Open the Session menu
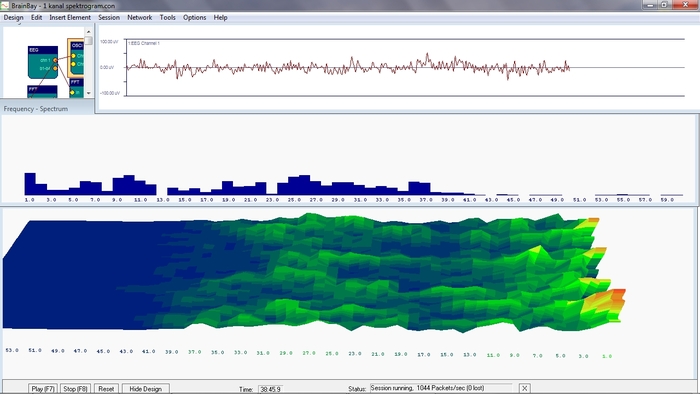Viewport: 700px width, 394px height. tap(109, 17)
